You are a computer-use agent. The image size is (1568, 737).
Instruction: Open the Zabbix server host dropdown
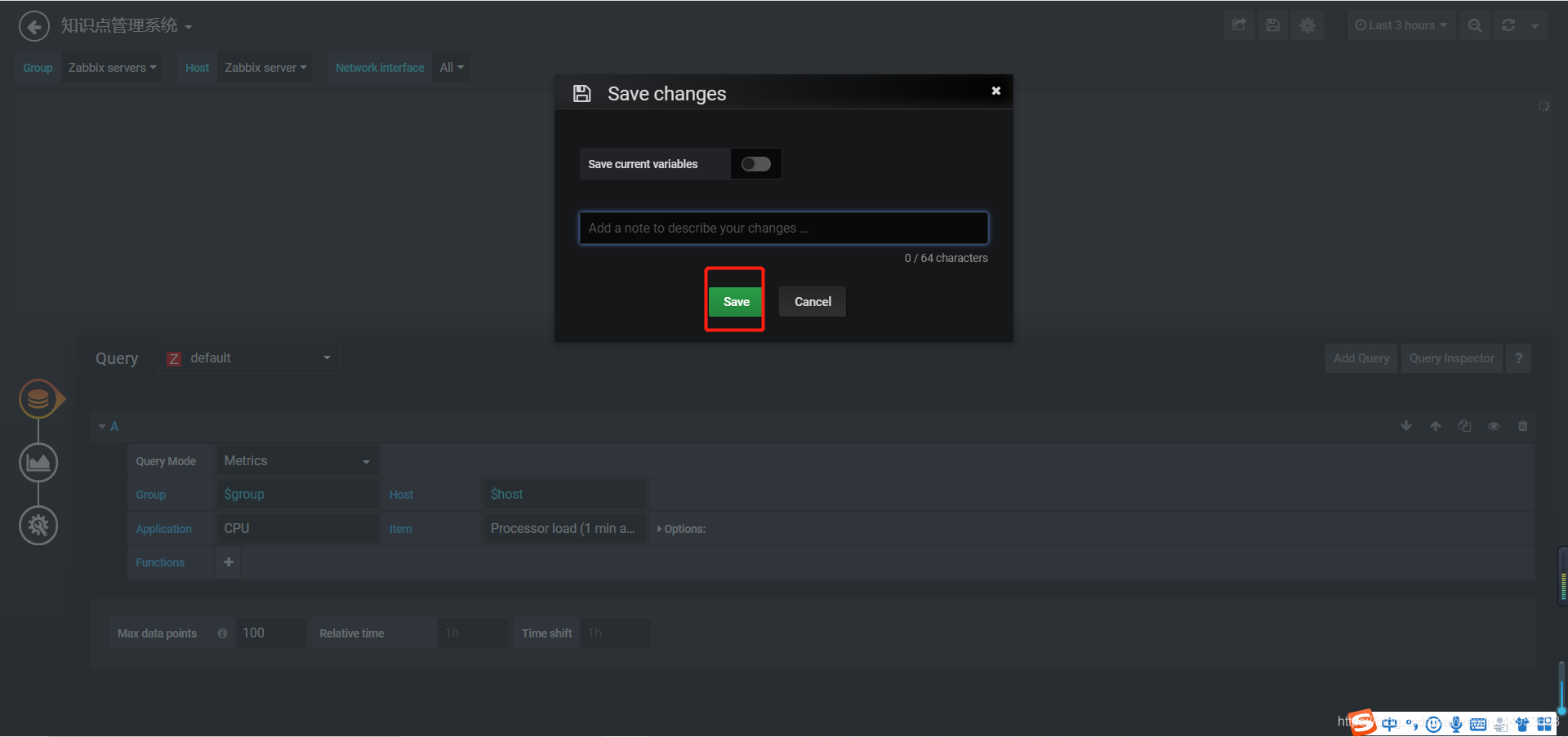[265, 68]
